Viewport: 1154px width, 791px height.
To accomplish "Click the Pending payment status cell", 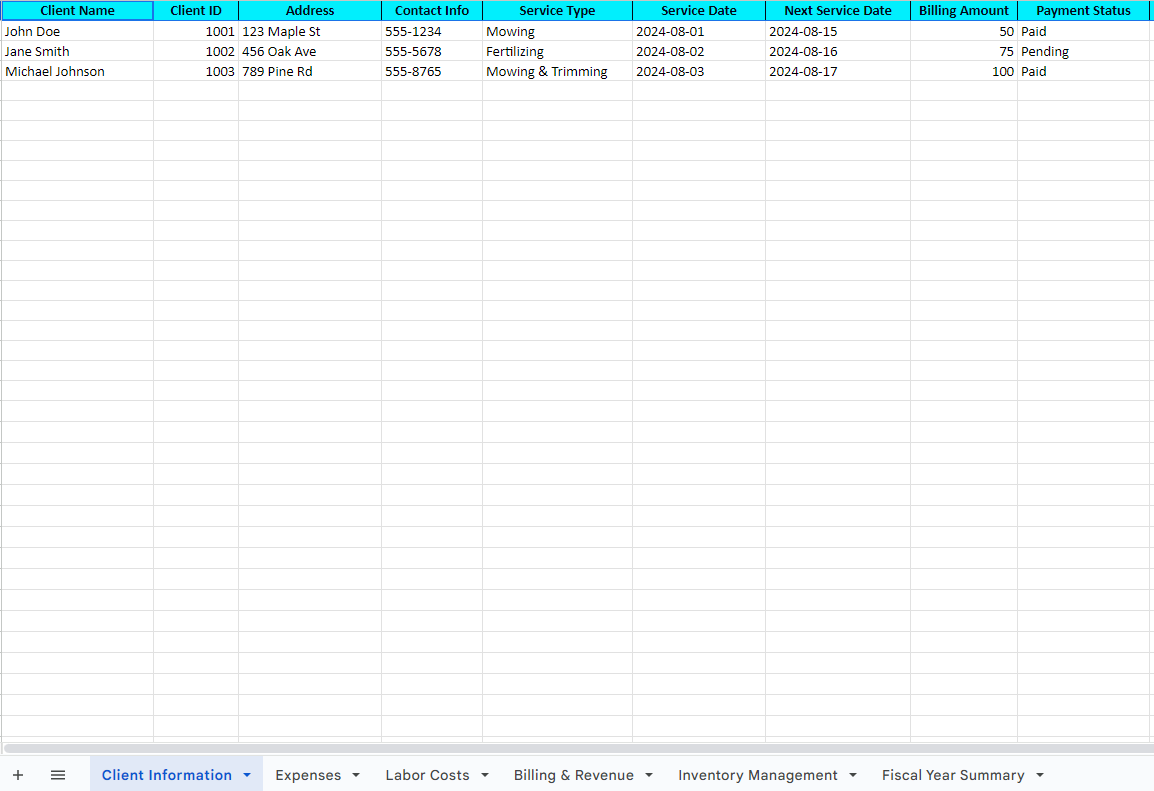I will coord(1083,52).
